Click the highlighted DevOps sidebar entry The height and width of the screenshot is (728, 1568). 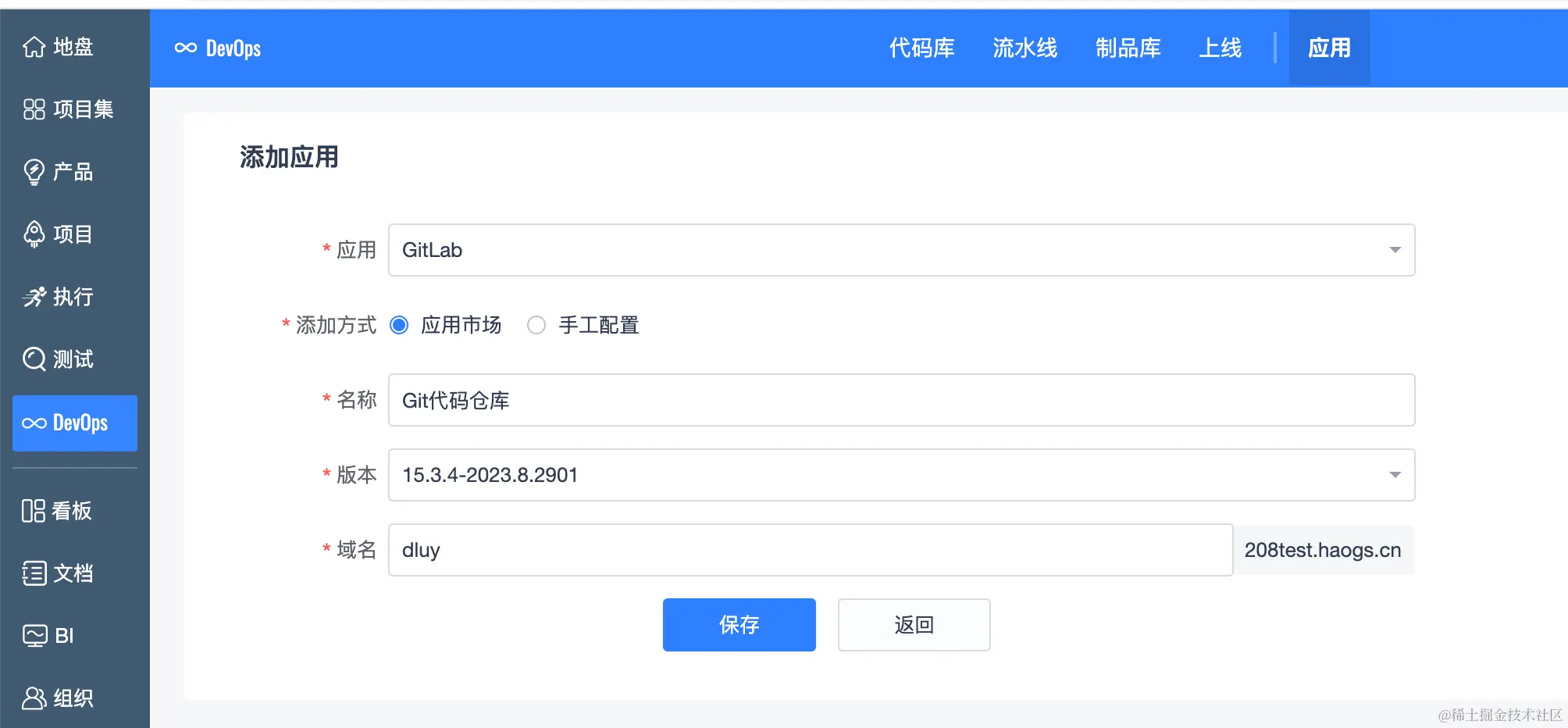click(x=74, y=423)
